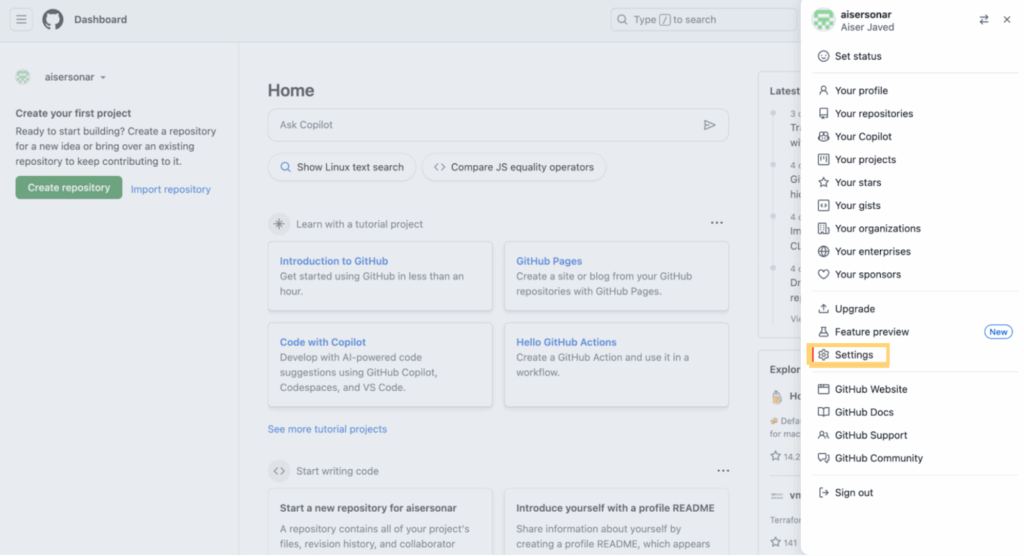Expand the aisersonar account switcher dropdown
Screen dimensions: 1024x556
(x=75, y=77)
